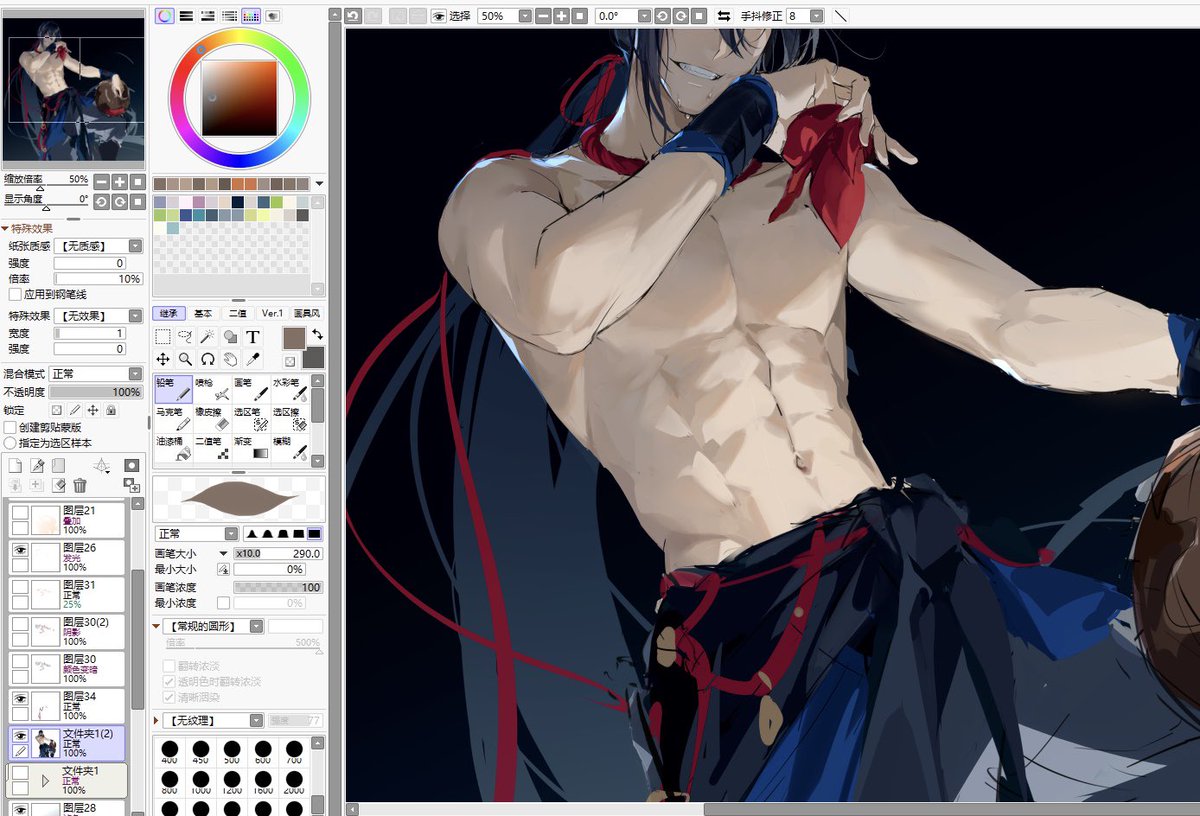Swap foreground and background colors
Screen dimensions: 1200x816
tap(317, 334)
